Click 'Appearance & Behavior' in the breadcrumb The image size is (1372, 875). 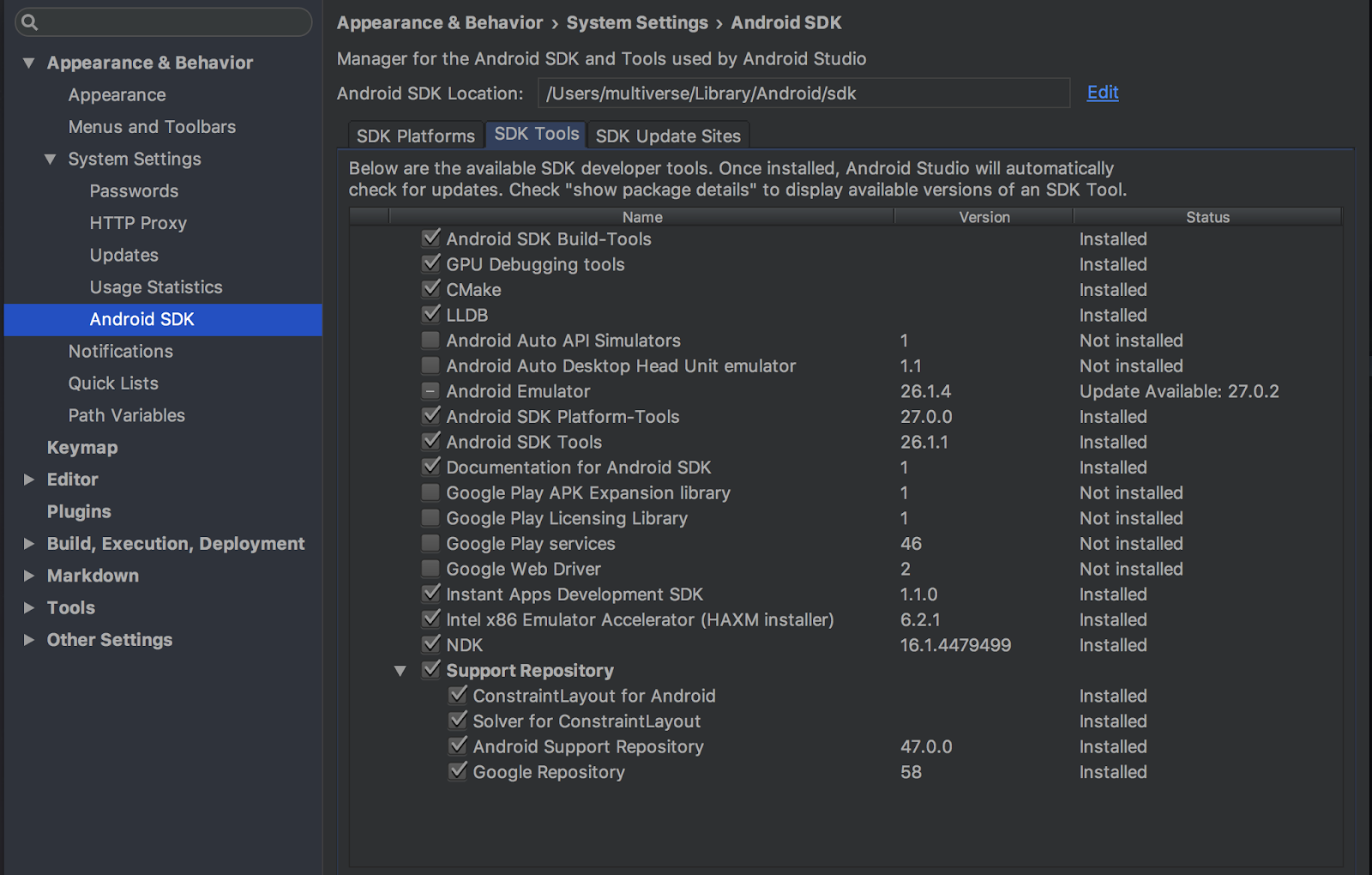click(x=440, y=23)
